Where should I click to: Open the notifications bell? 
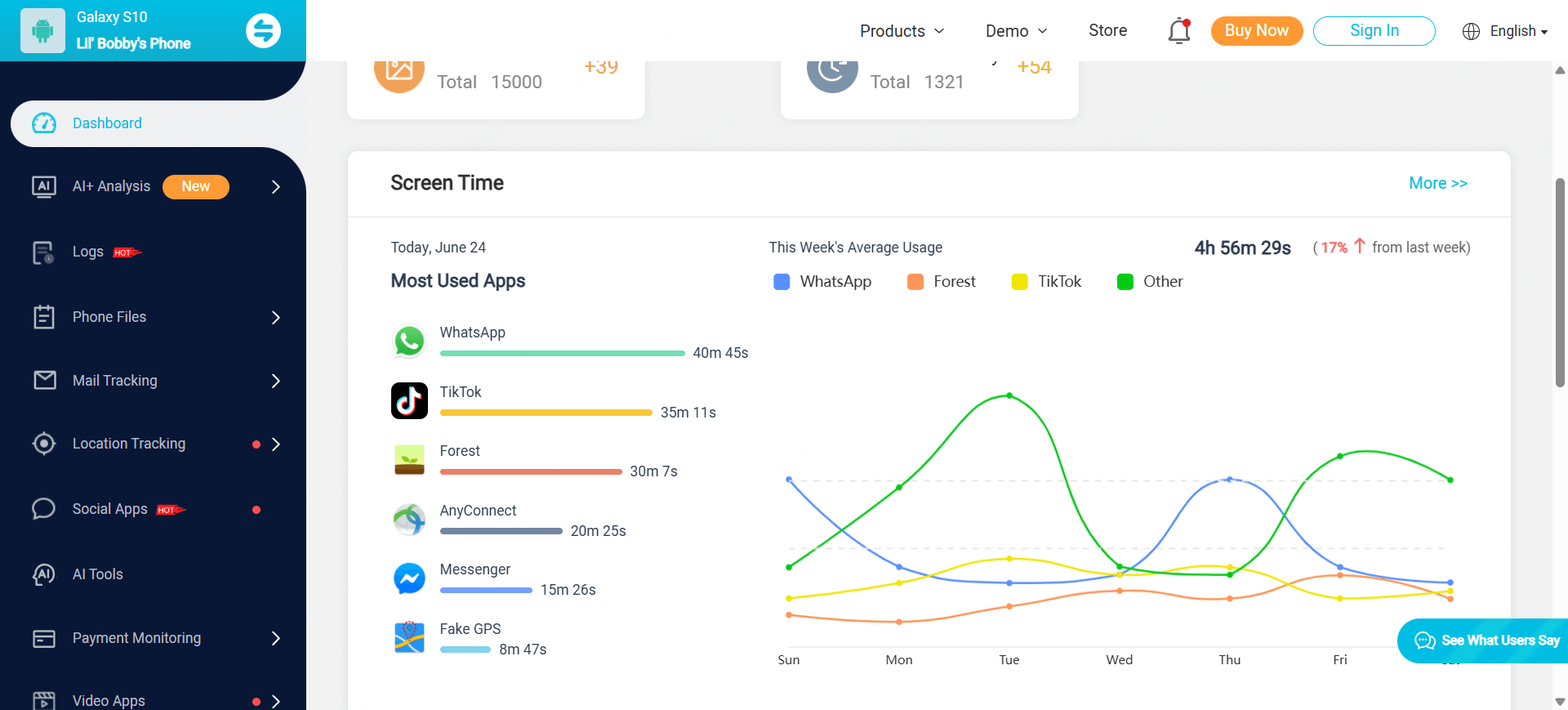point(1179,31)
